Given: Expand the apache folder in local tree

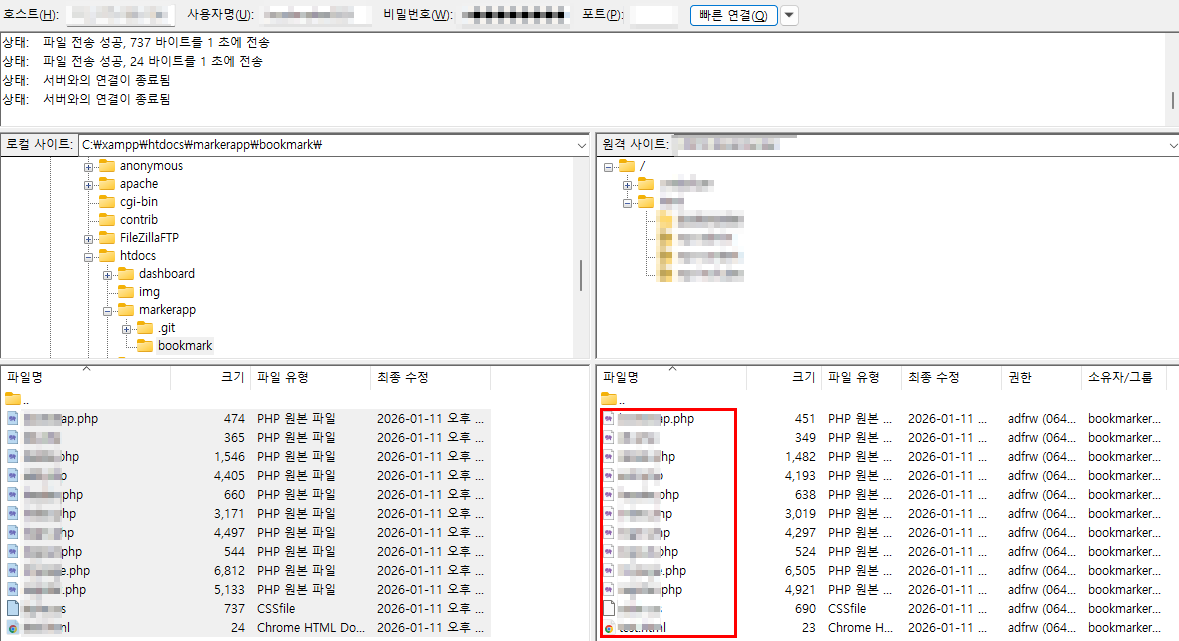Looking at the screenshot, I should 89,185.
